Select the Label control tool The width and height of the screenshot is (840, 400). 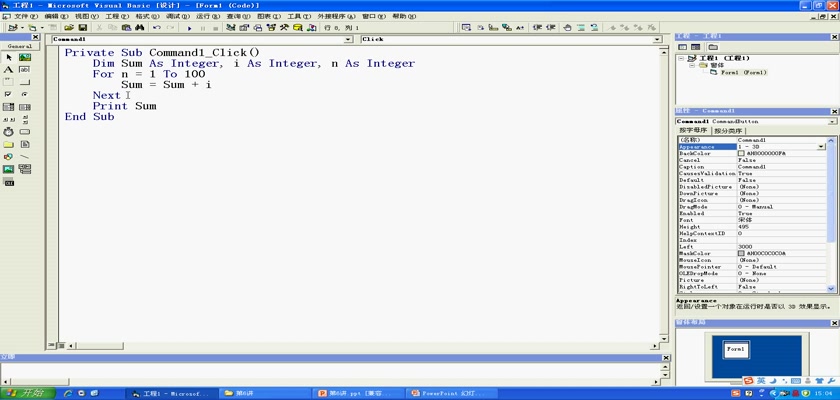9,70
